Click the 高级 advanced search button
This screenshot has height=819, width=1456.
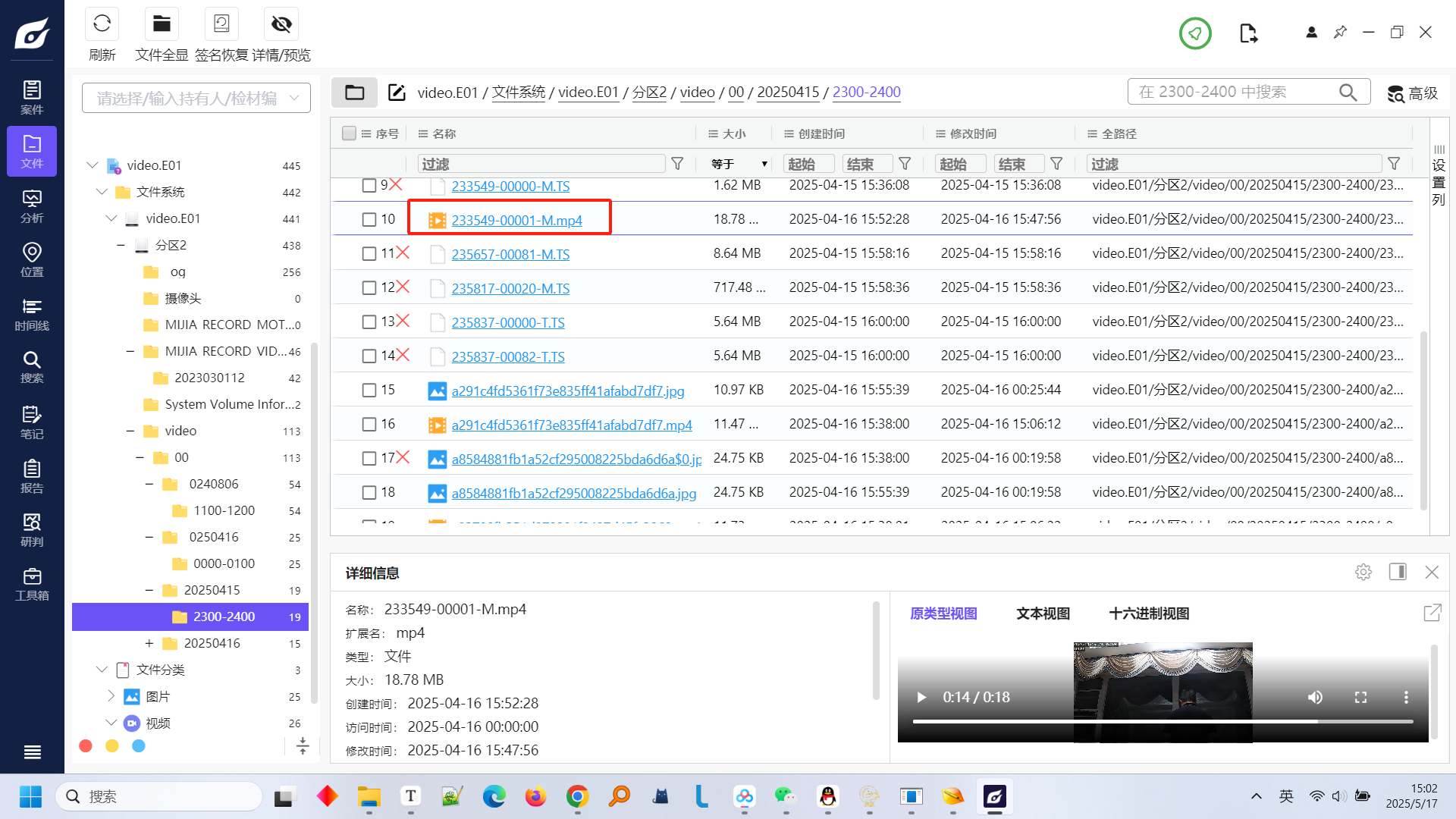pyautogui.click(x=1413, y=93)
